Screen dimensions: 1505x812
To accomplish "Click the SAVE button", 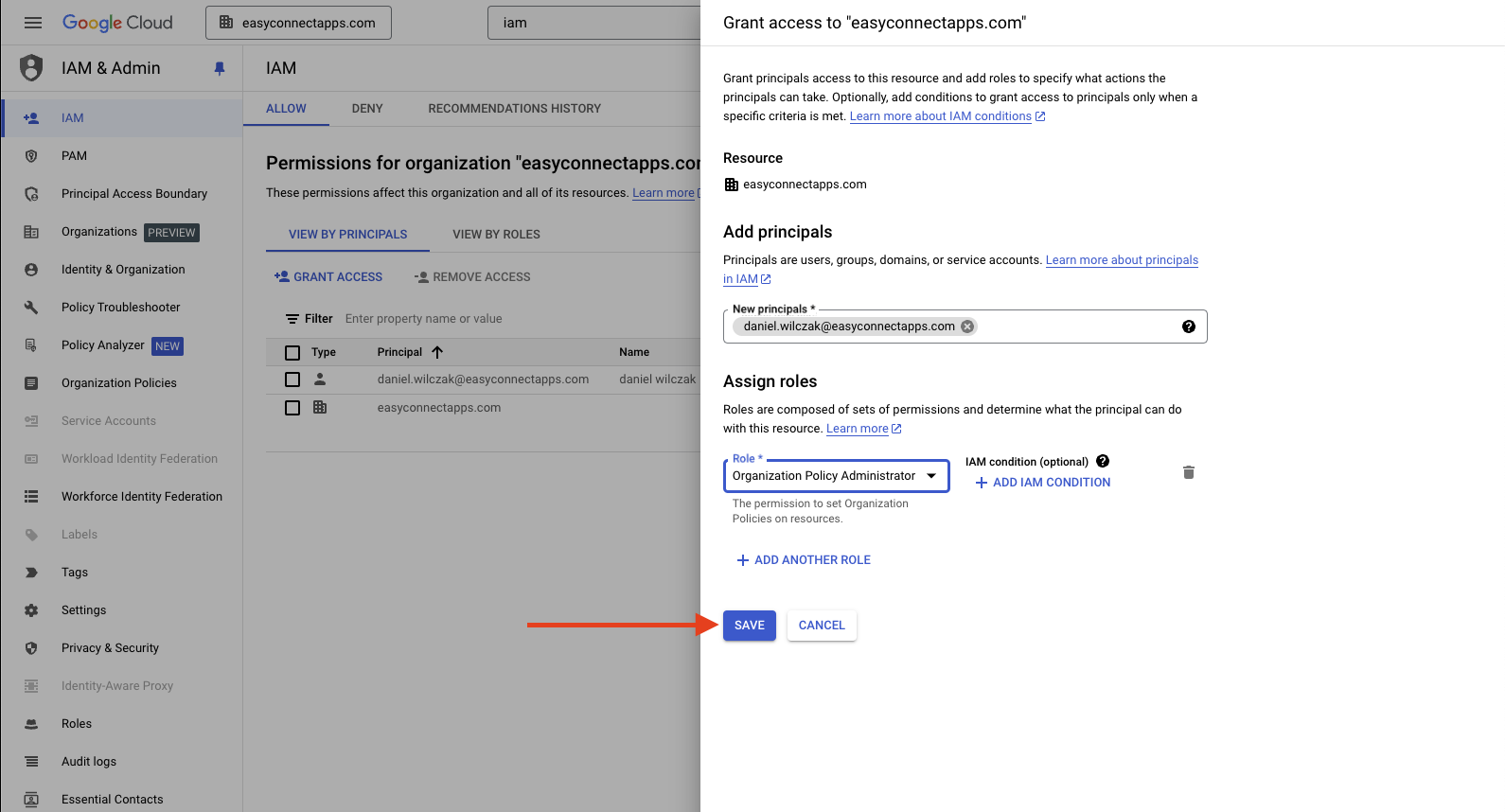I will 750,626.
